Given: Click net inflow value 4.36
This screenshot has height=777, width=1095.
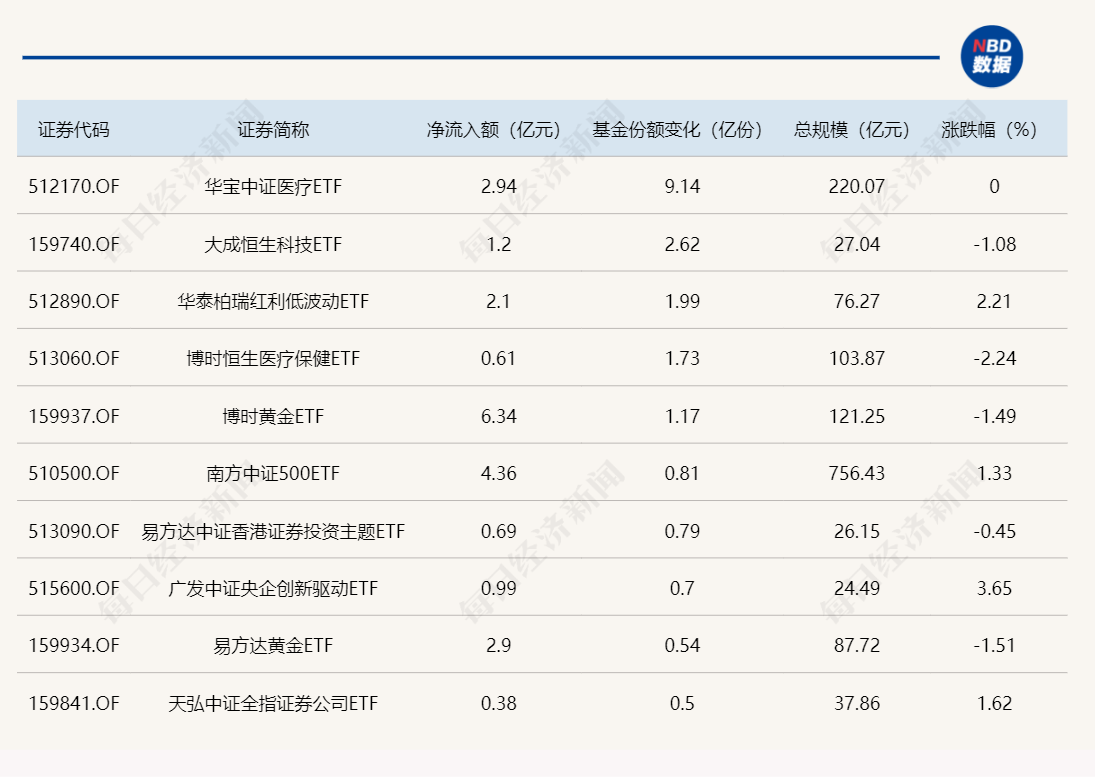Looking at the screenshot, I should [499, 474].
